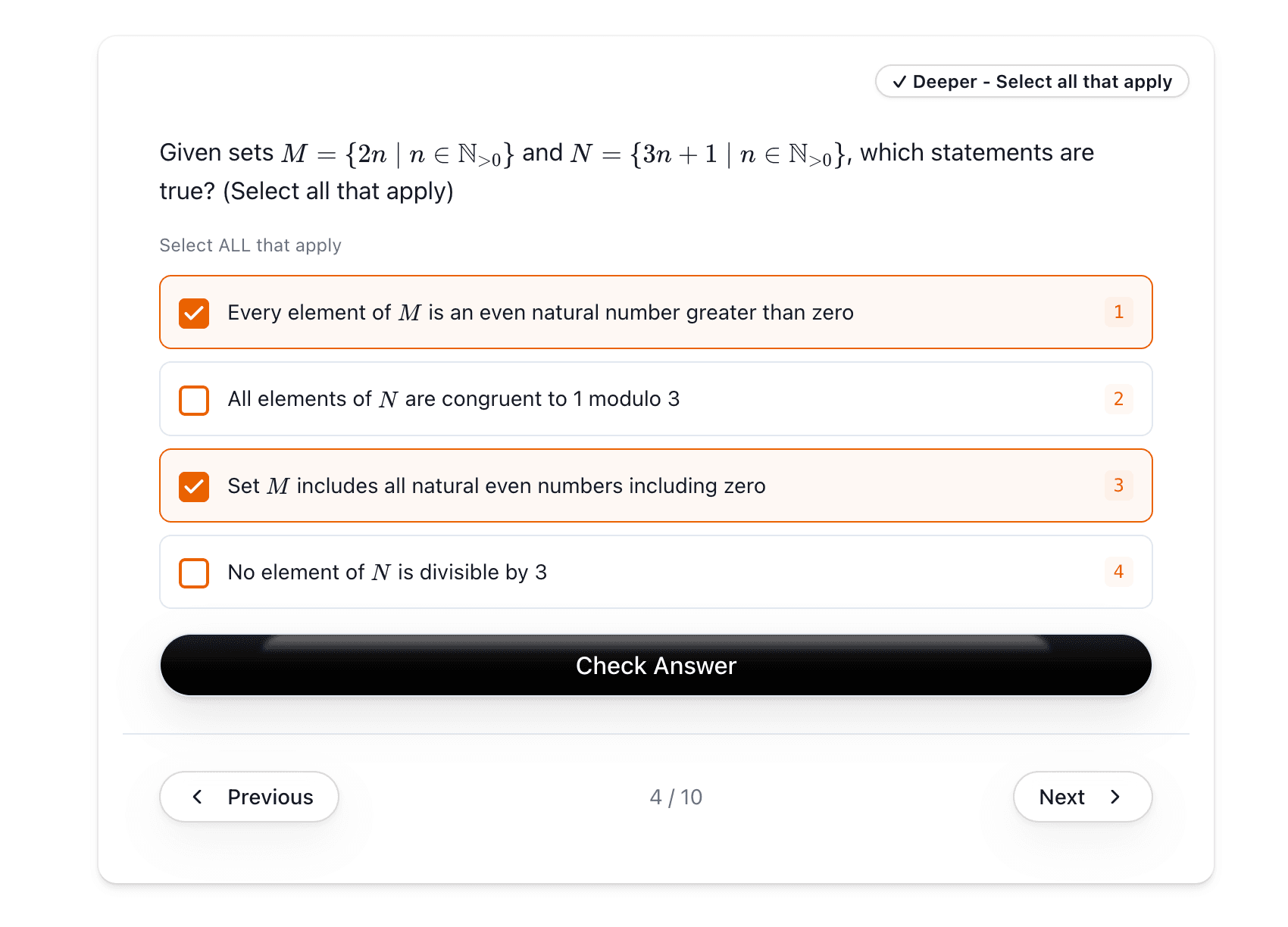Image resolution: width=1288 pixels, height=927 pixels.
Task: Click the checkmark icon in the Deeper badge
Action: click(x=901, y=81)
